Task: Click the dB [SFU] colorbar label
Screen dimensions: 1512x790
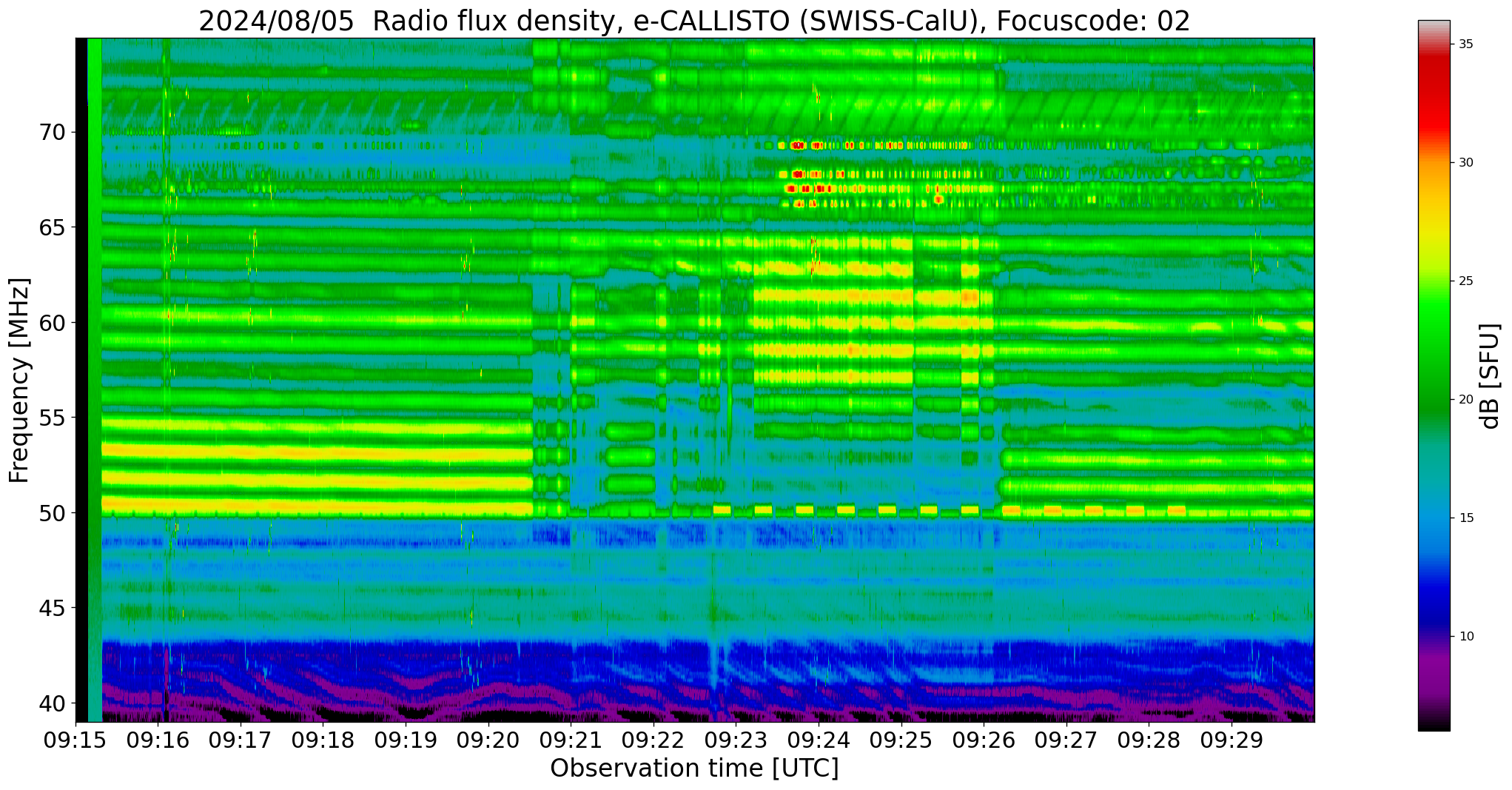Action: 1489,376
